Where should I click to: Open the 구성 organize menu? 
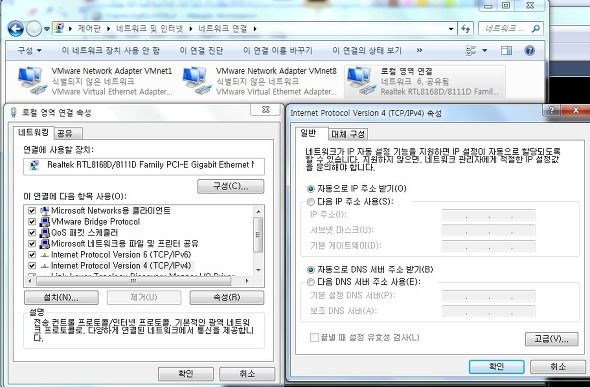pyautogui.click(x=29, y=50)
